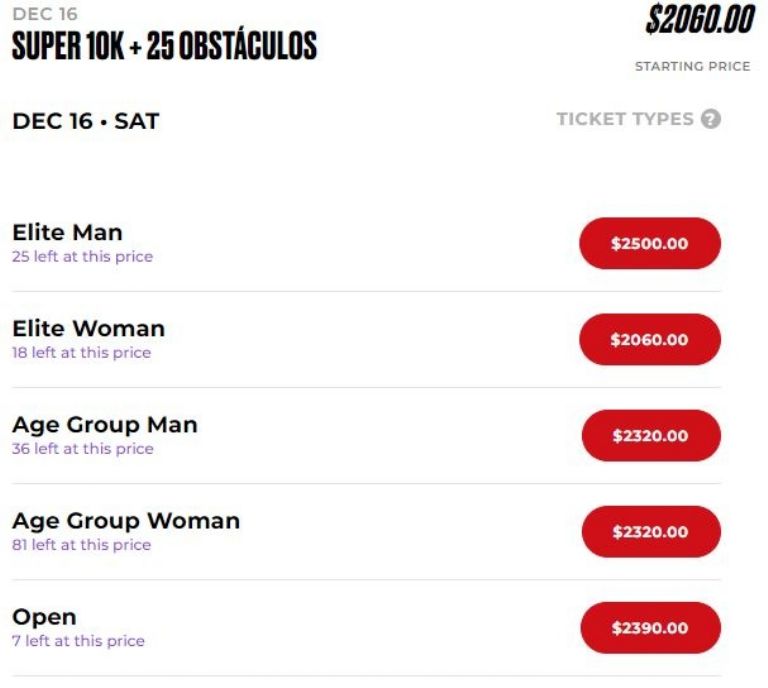Image resolution: width=768 pixels, height=688 pixels.
Task: Pick the Age Group Man $2320.00 button
Action: pyautogui.click(x=651, y=435)
